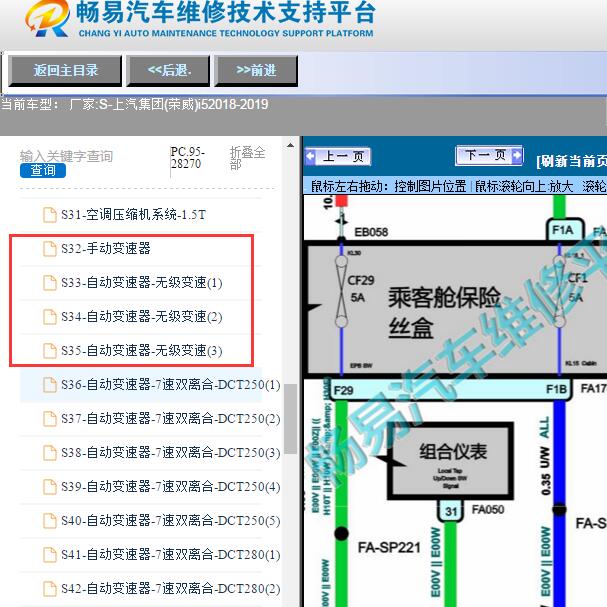The image size is (607, 607).
Task: Focus the 输入关键字查询 search field
Action: coord(66,156)
